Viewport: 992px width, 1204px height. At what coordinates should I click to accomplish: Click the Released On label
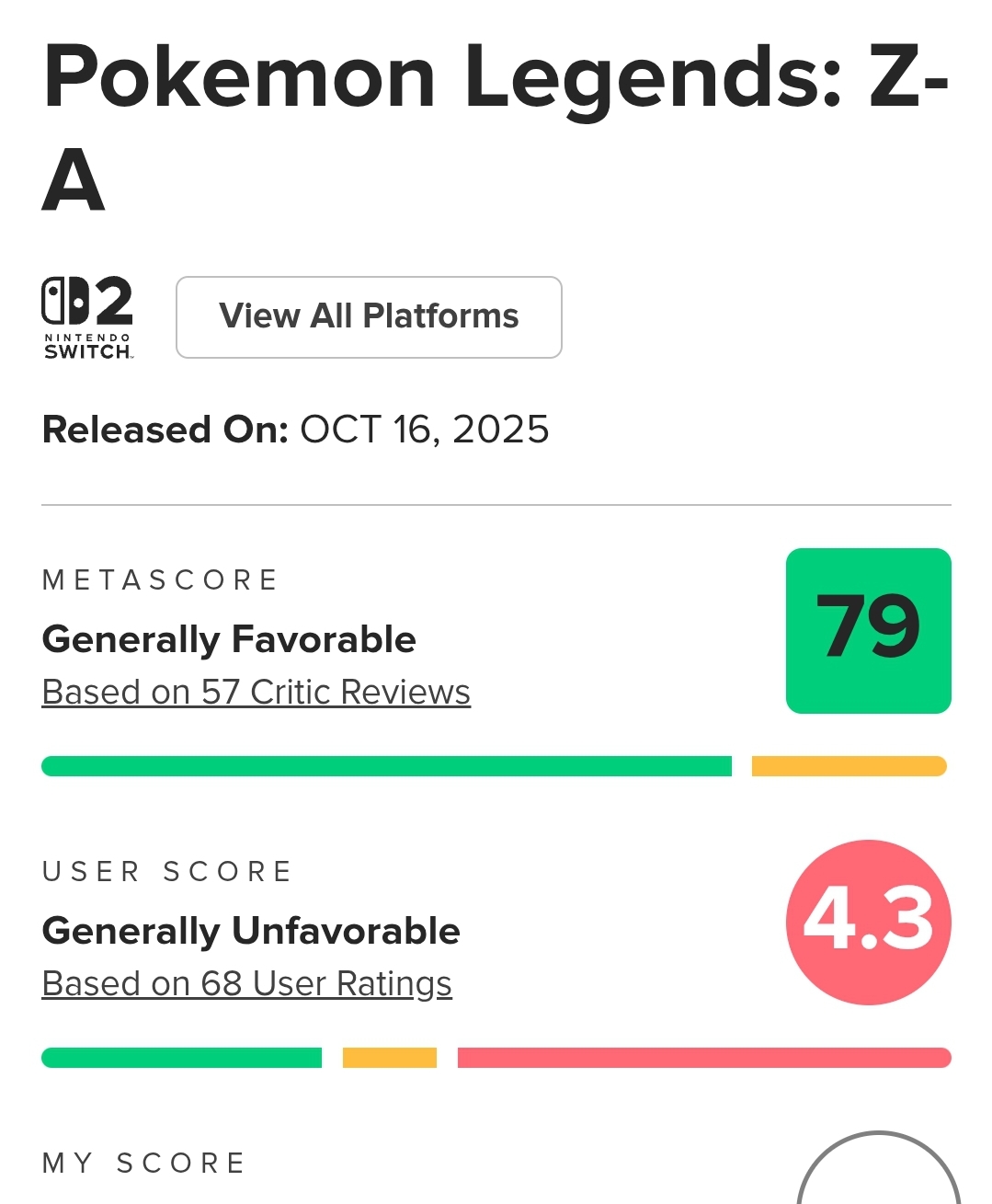coord(165,430)
